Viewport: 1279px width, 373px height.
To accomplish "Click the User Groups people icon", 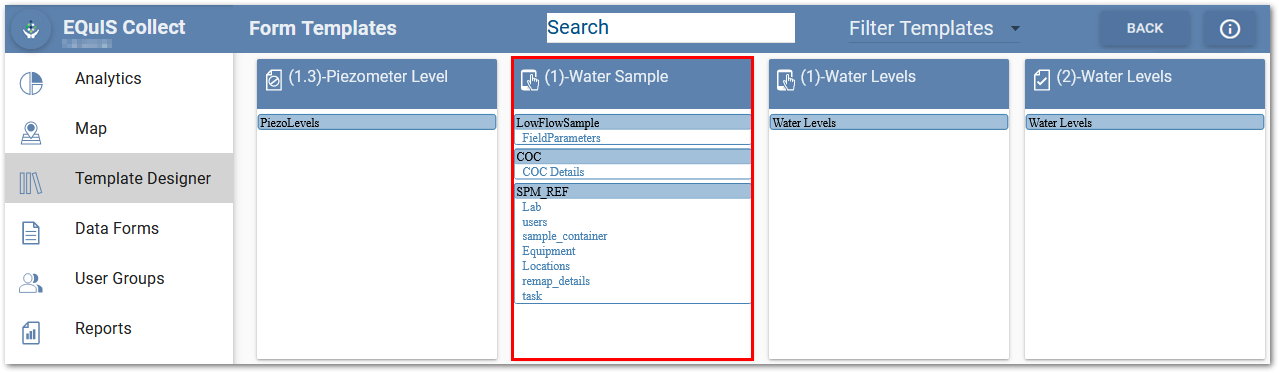I will point(31,283).
